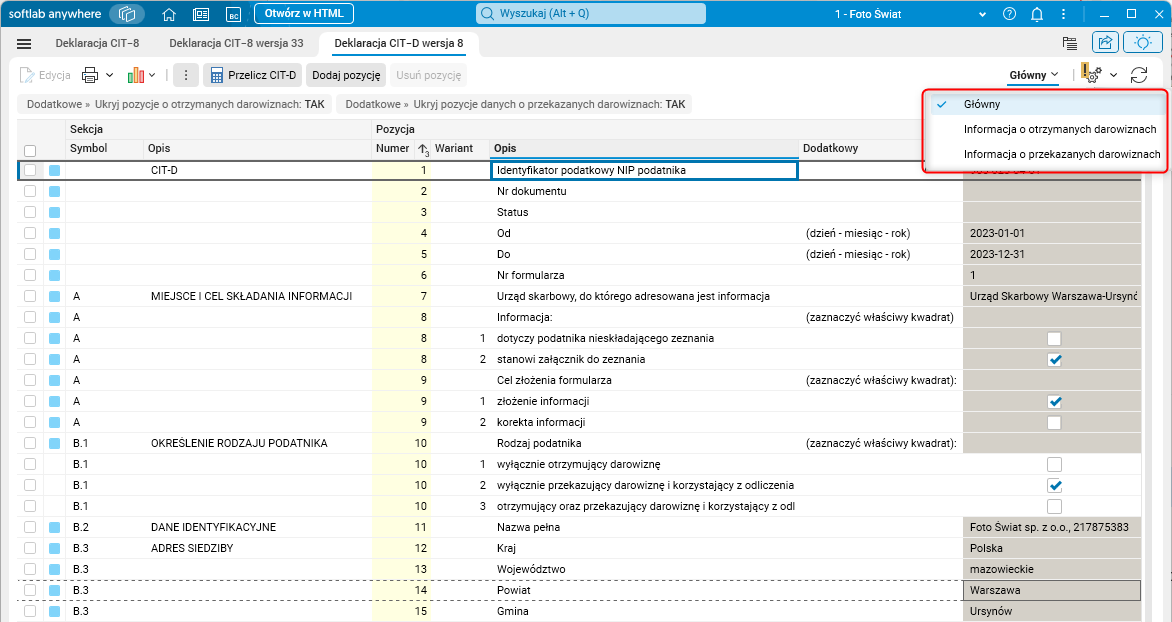Screen dimensions: 1172x622
Task: Toggle the lightbulb hints icon
Action: click(x=1141, y=43)
